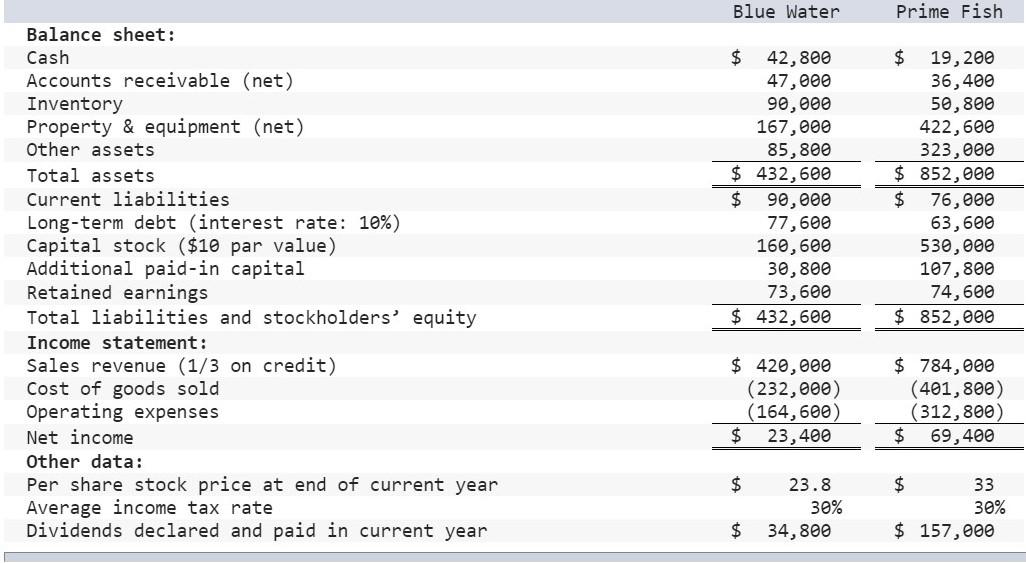Click the Retained earnings row label
The image size is (1026, 563).
coord(117,292)
